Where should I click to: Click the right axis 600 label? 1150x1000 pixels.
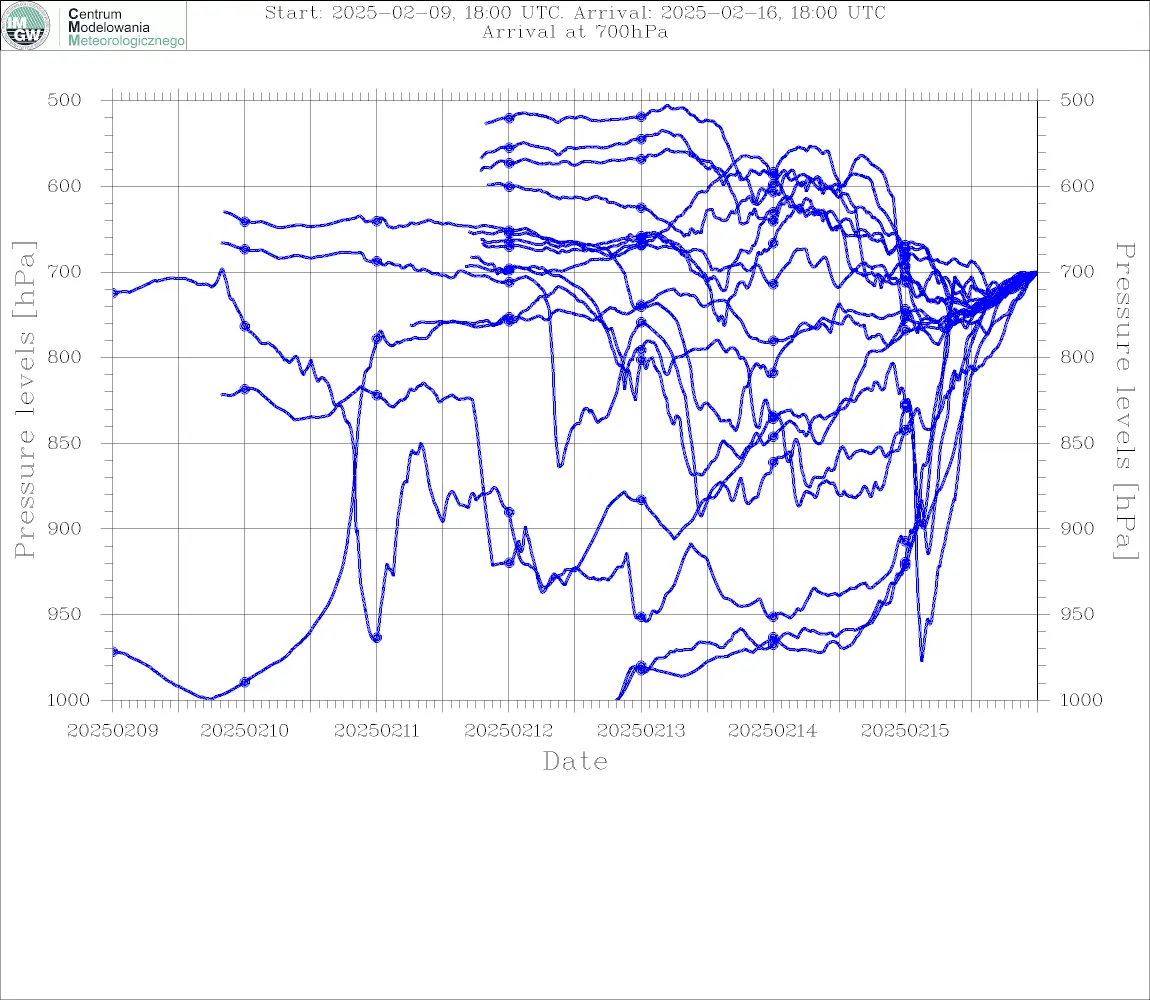1077,186
